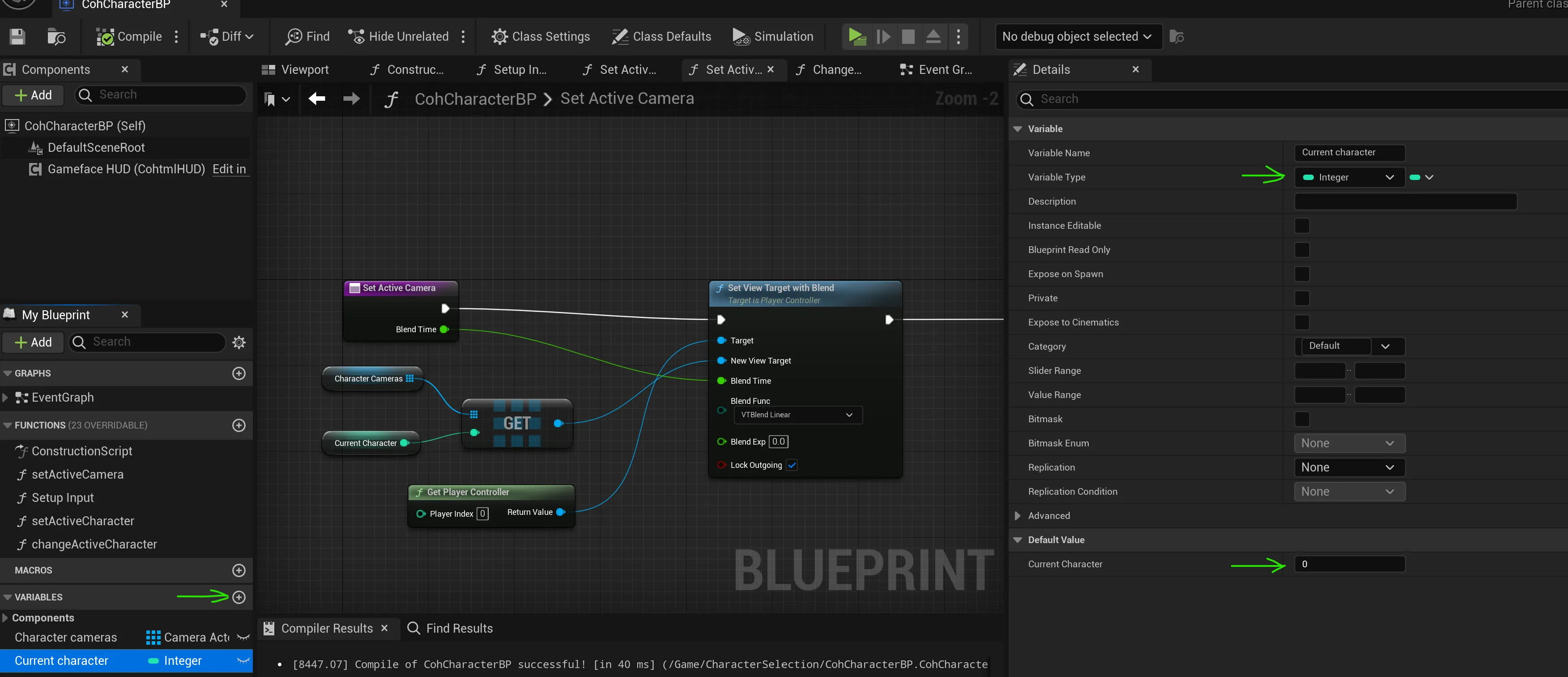Click the Find toolbar button
The height and width of the screenshot is (677, 1568).
tap(308, 37)
